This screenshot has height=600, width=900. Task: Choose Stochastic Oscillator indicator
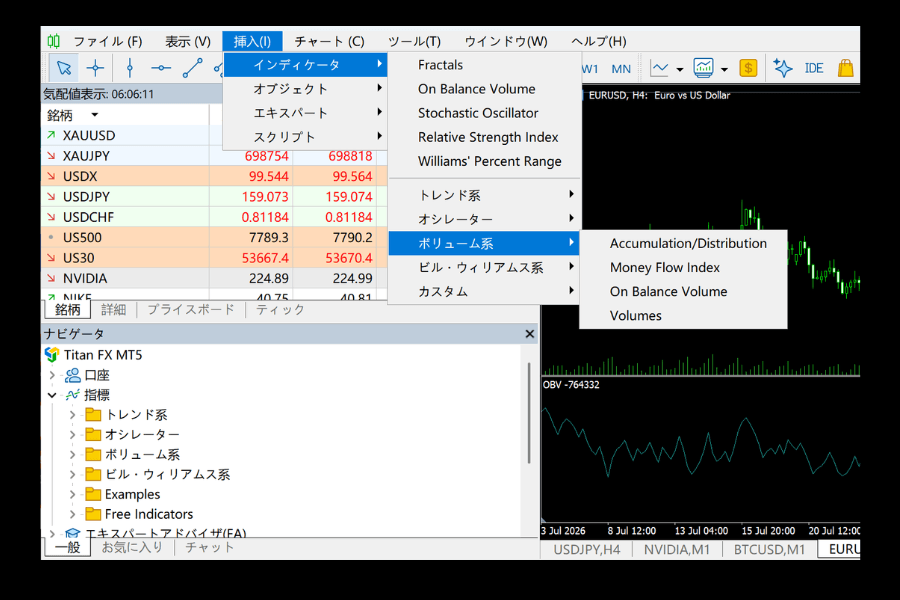[485, 113]
